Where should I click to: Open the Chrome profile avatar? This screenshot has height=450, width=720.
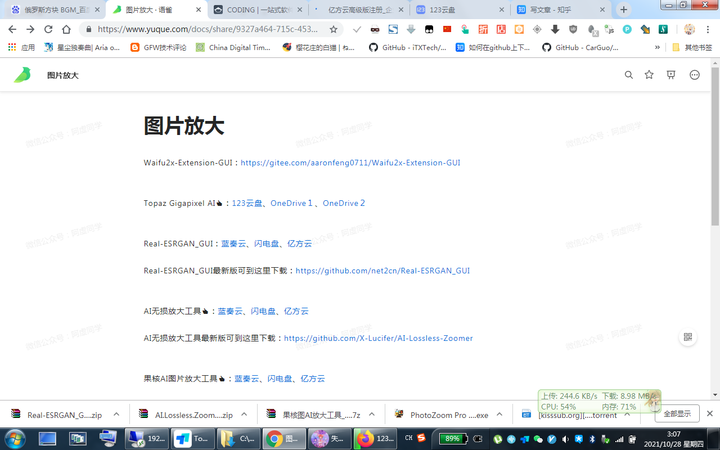coord(689,29)
